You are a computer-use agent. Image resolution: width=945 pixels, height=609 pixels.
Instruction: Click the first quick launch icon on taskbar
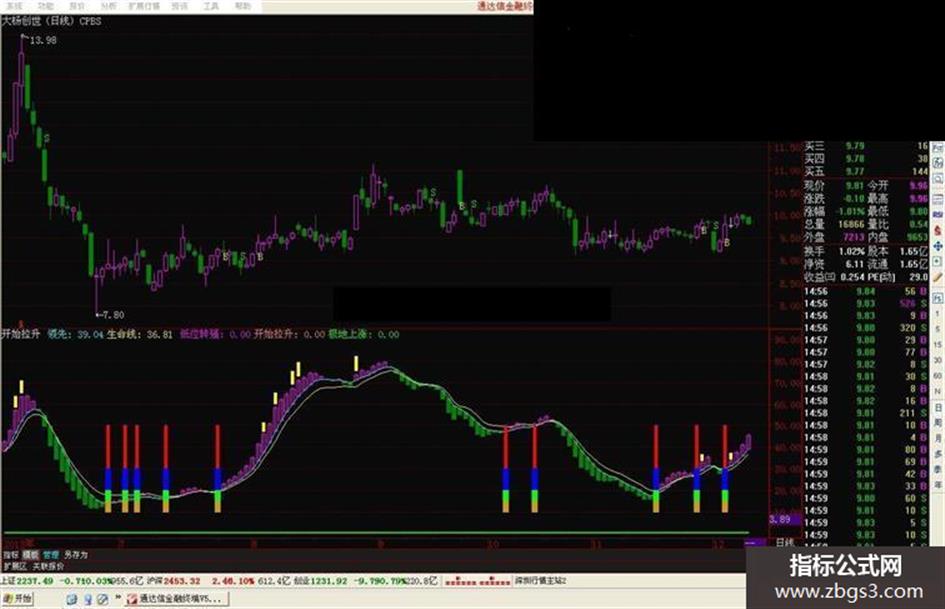click(x=72, y=599)
